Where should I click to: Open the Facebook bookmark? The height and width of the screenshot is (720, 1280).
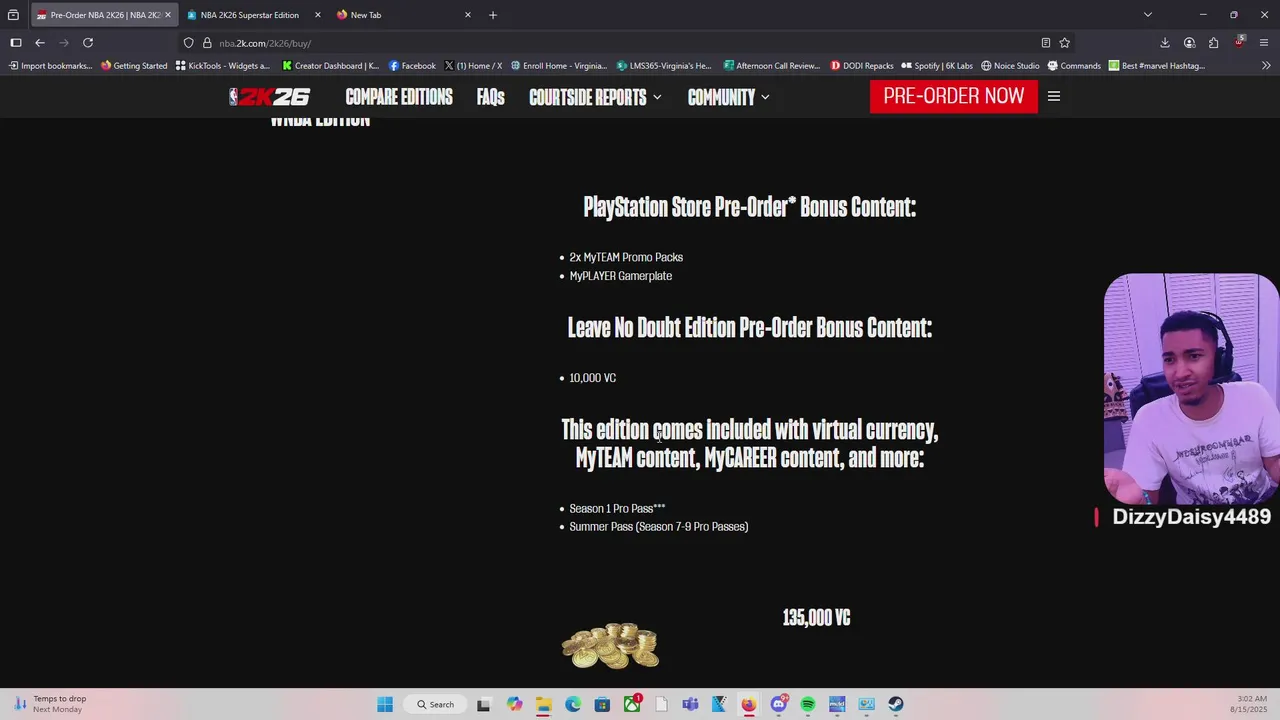(412, 66)
